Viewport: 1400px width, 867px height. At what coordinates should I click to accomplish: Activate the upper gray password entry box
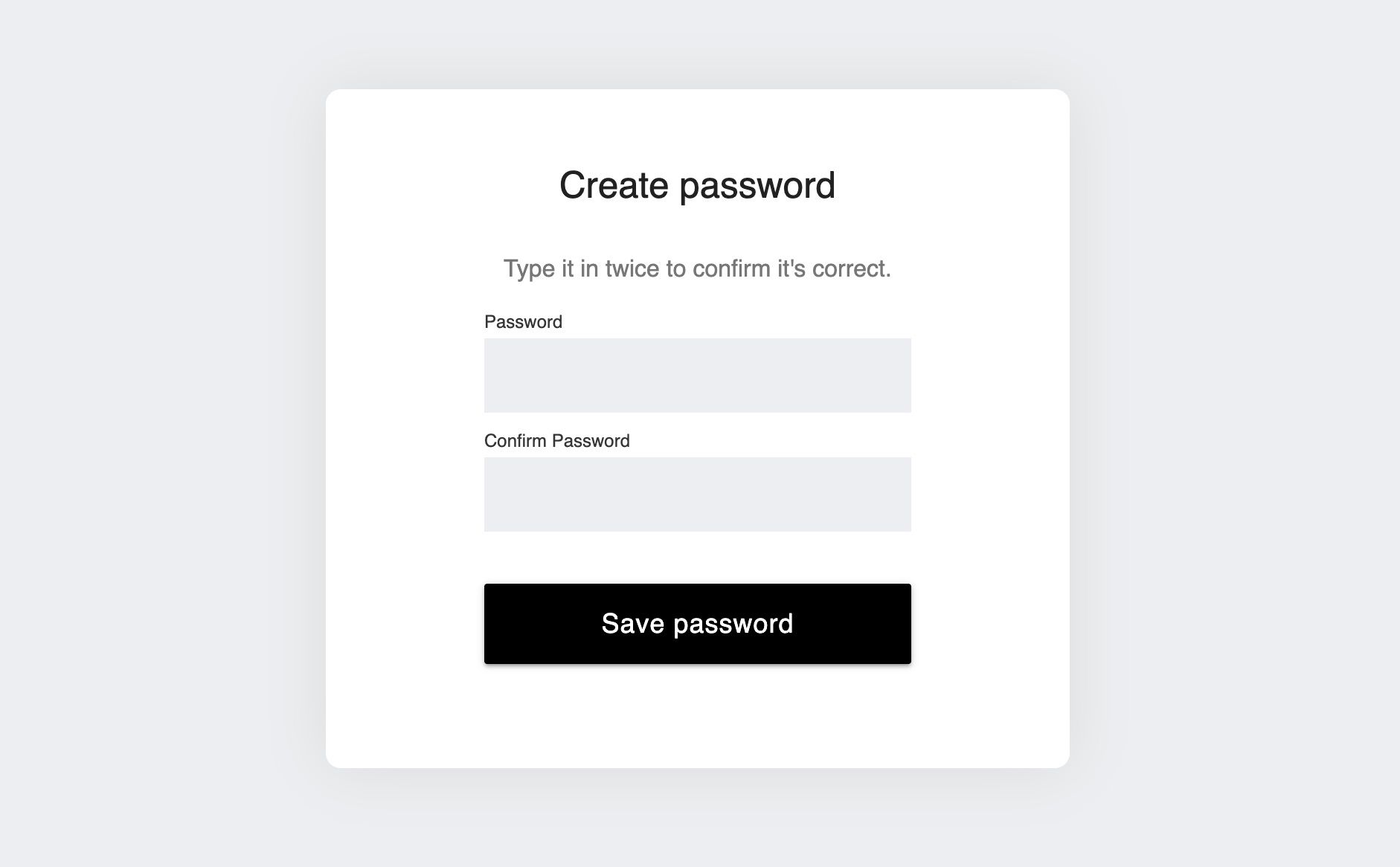(697, 376)
